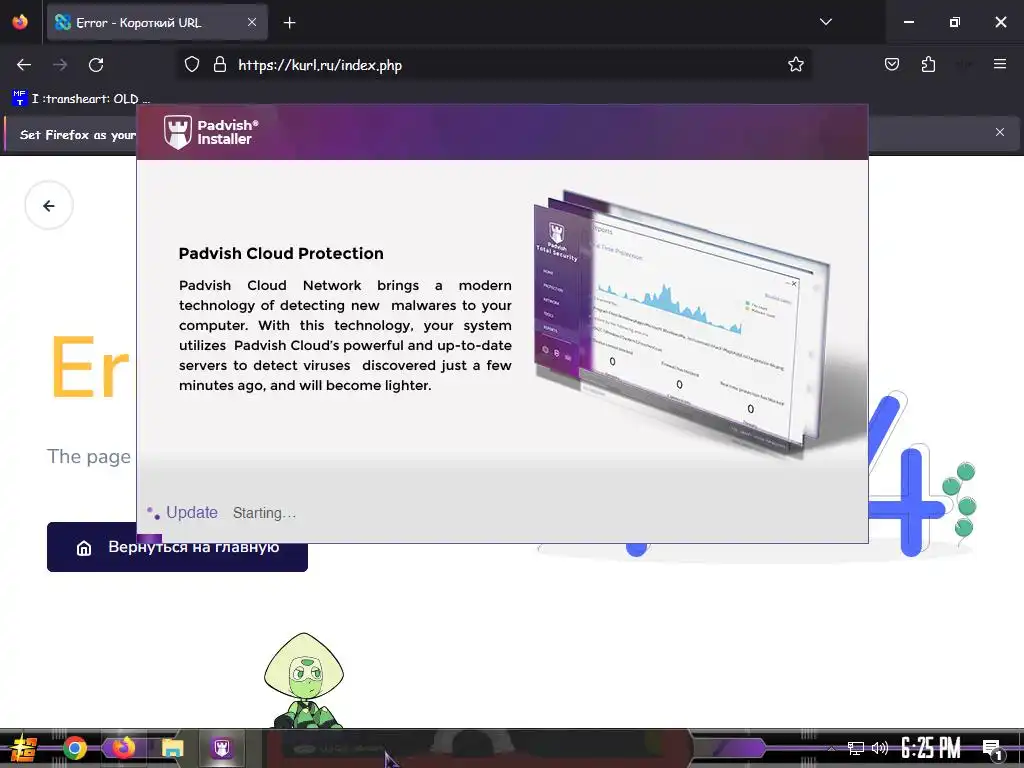Click the green Peridot desktop character

point(304,680)
